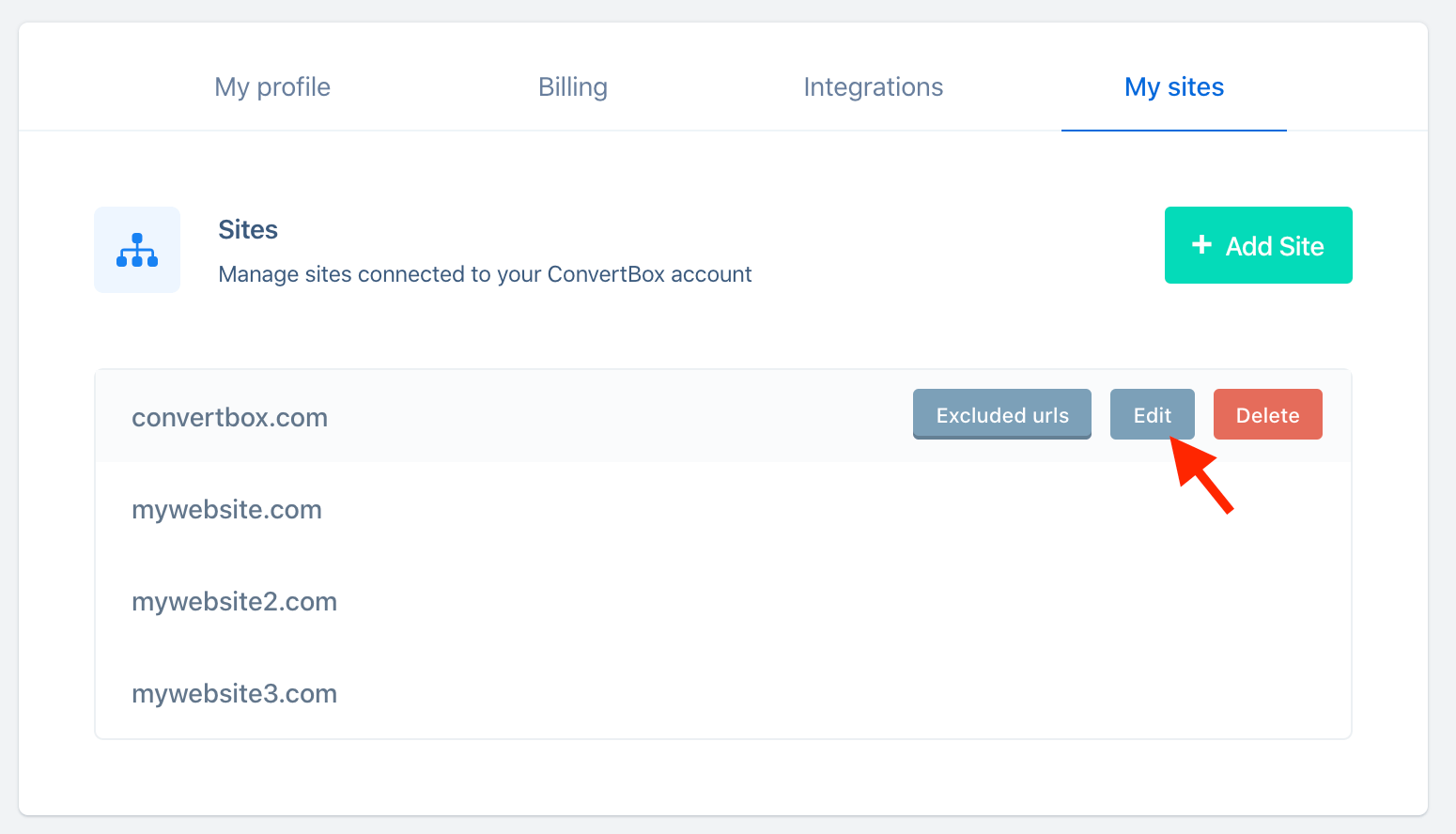Viewport: 1456px width, 834px height.
Task: Select the convertbox.com row
Action: tap(723, 416)
